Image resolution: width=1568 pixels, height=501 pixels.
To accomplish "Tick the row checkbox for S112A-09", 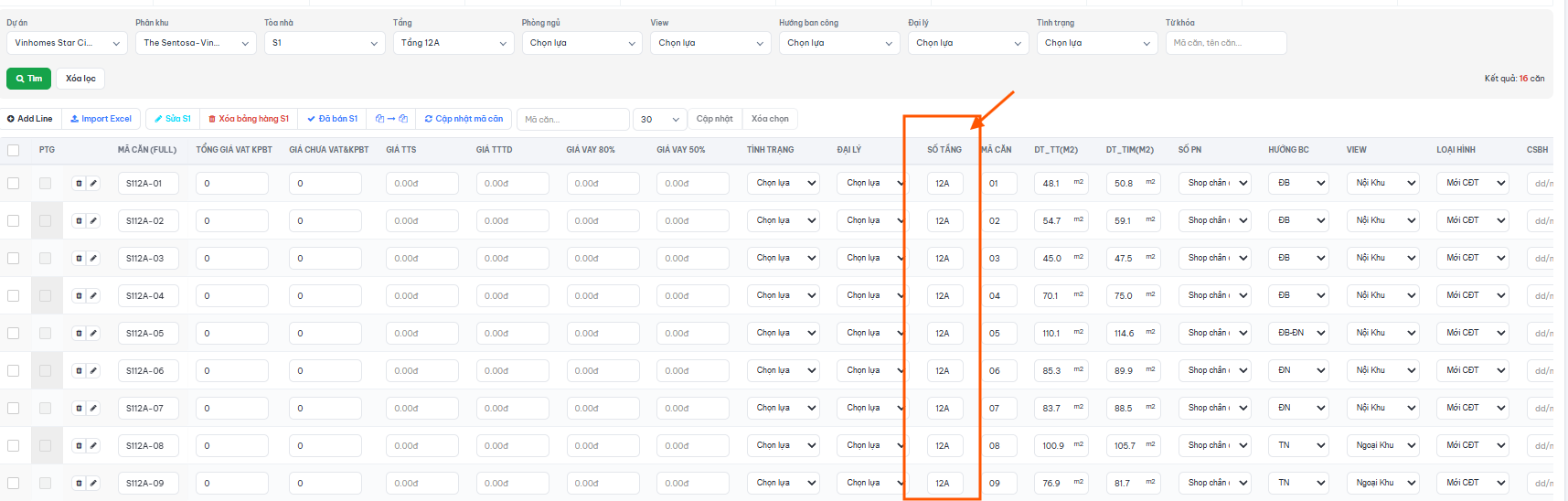I will click(13, 484).
